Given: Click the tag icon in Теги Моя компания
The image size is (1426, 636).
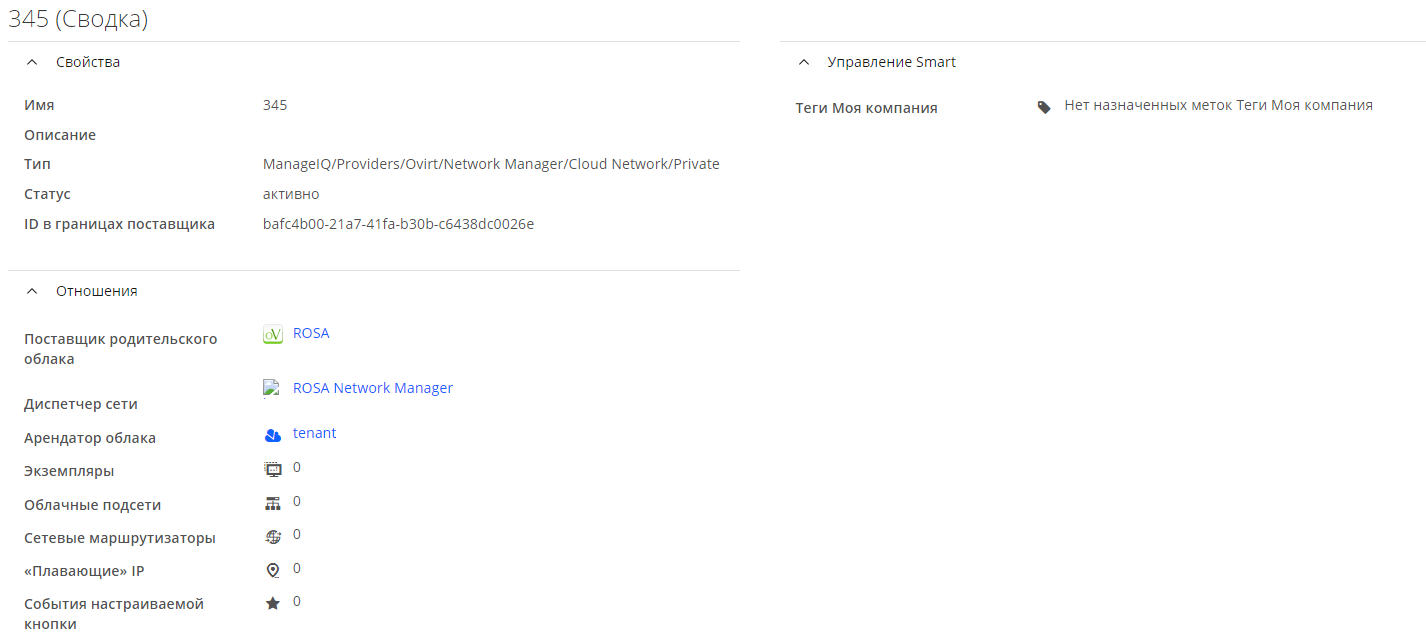Looking at the screenshot, I should 1044,107.
